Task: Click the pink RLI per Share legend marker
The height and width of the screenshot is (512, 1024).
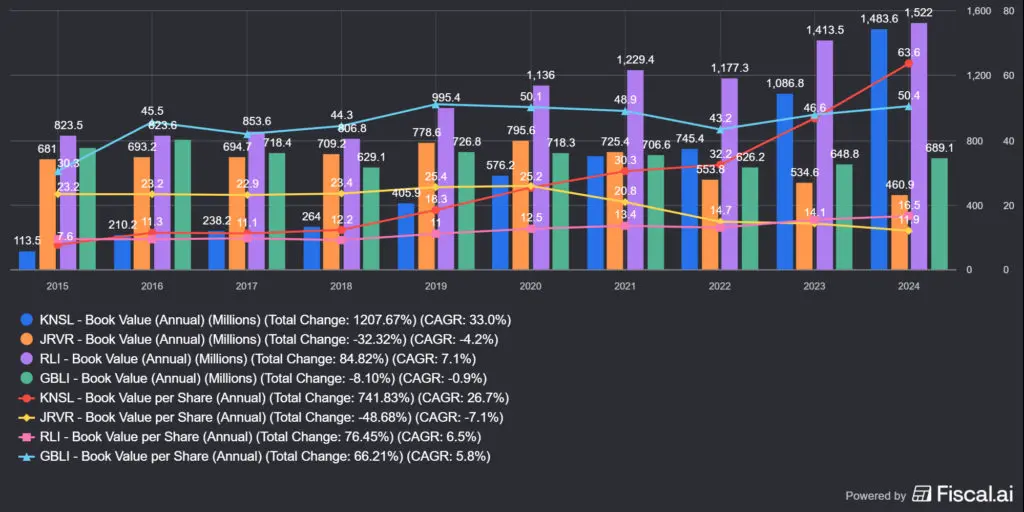Action: pyautogui.click(x=28, y=437)
